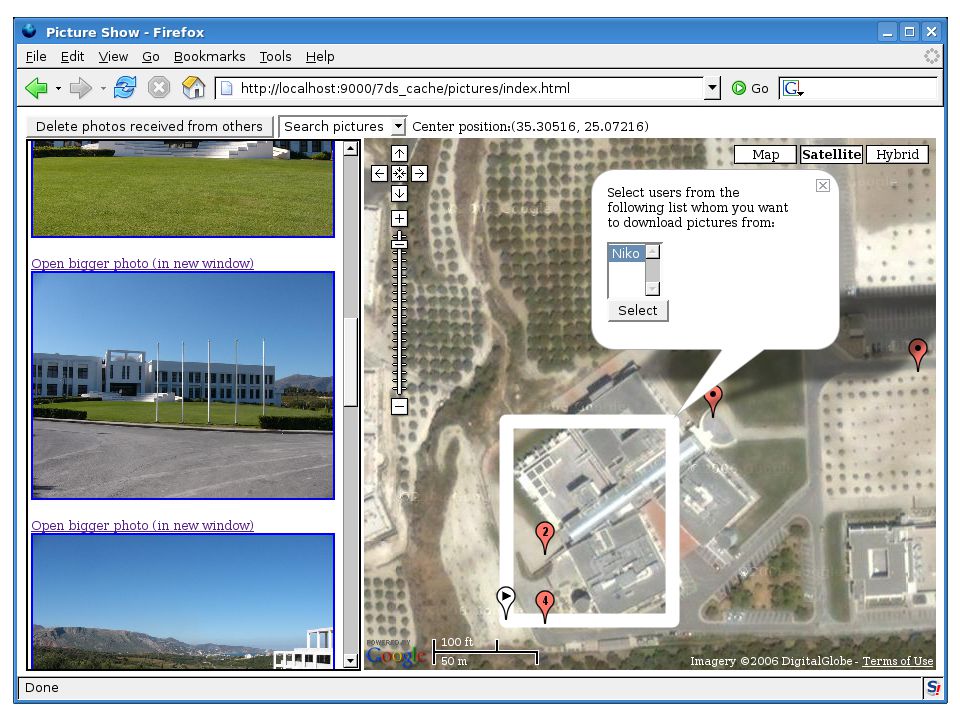Image resolution: width=960 pixels, height=720 pixels.
Task: Click the Stop loading icon
Action: point(159,88)
